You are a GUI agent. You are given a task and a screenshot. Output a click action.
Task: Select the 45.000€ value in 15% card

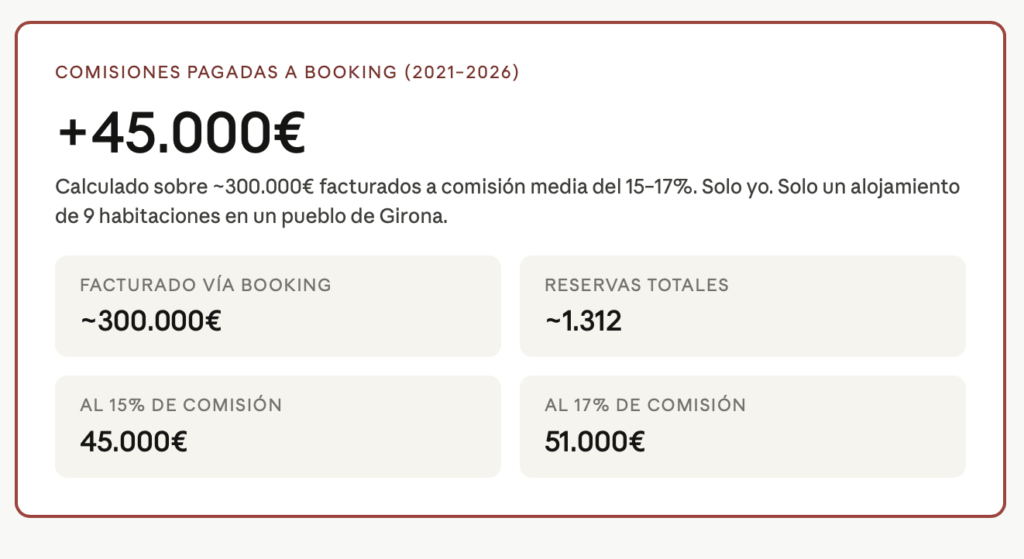point(133,441)
